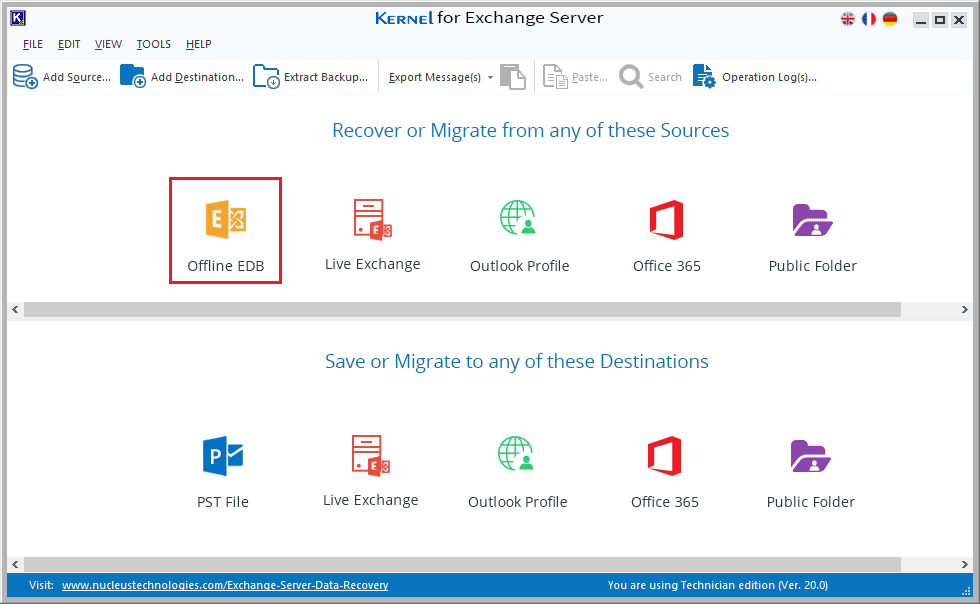Click the Add Source toolbar button
This screenshot has width=980, height=604.
point(62,77)
